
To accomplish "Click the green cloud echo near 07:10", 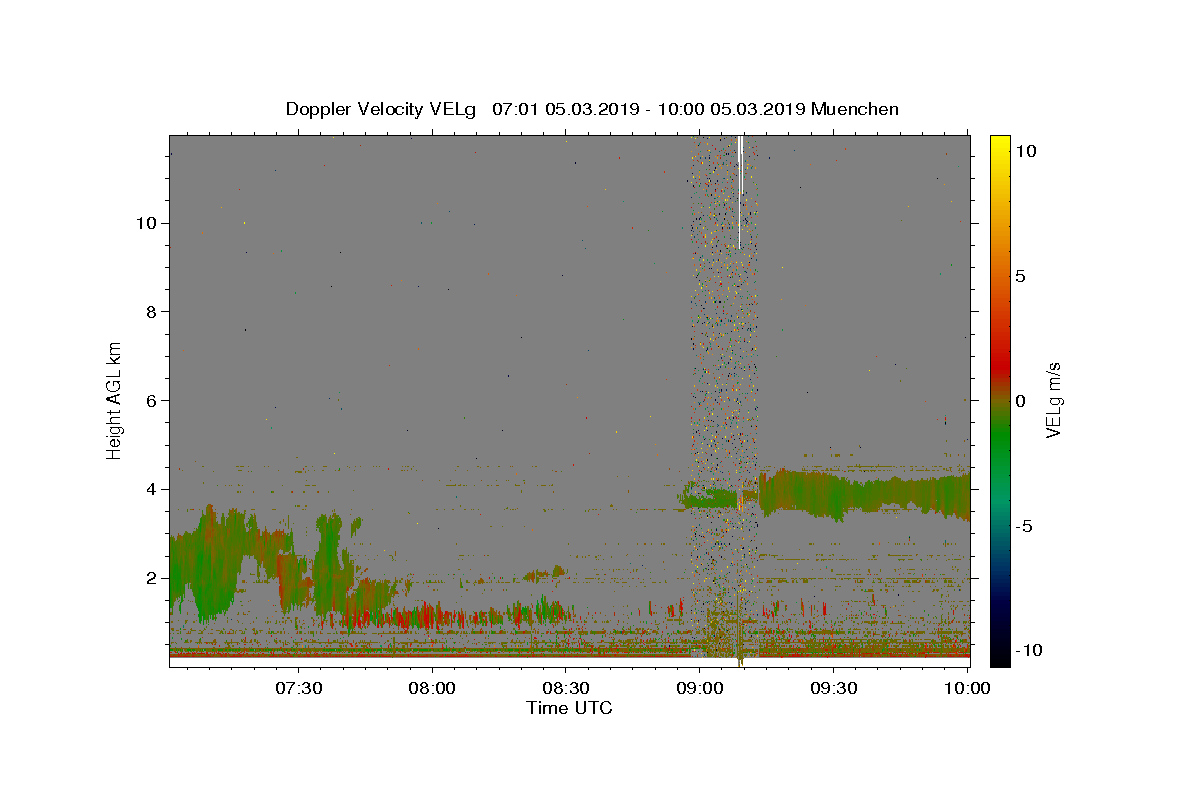I will click(x=205, y=565).
